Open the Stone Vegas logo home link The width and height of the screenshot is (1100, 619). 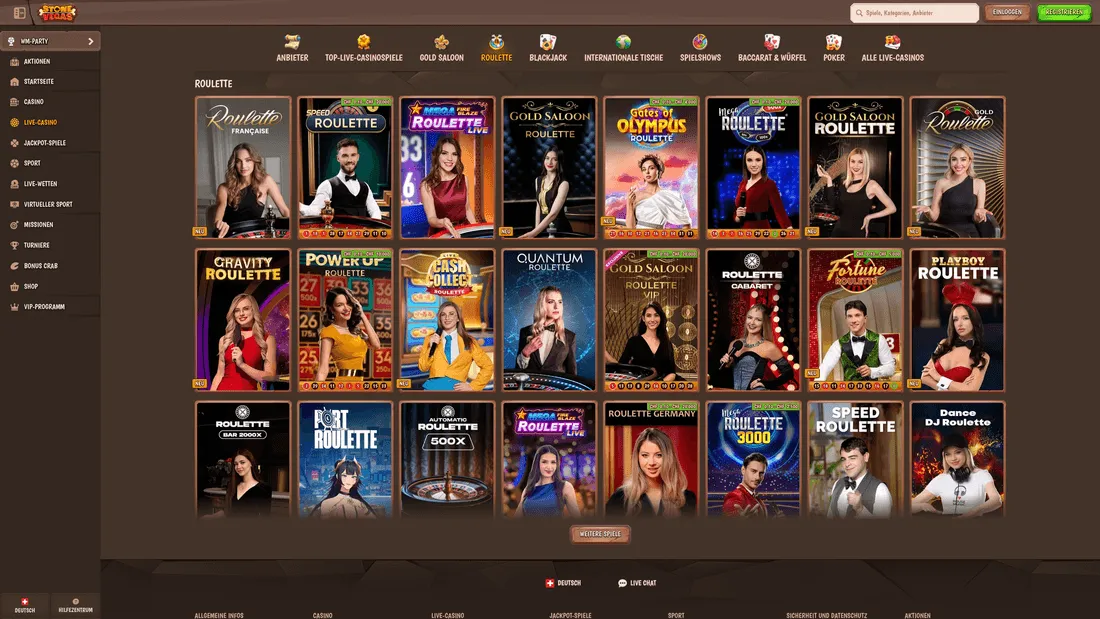click(57, 13)
